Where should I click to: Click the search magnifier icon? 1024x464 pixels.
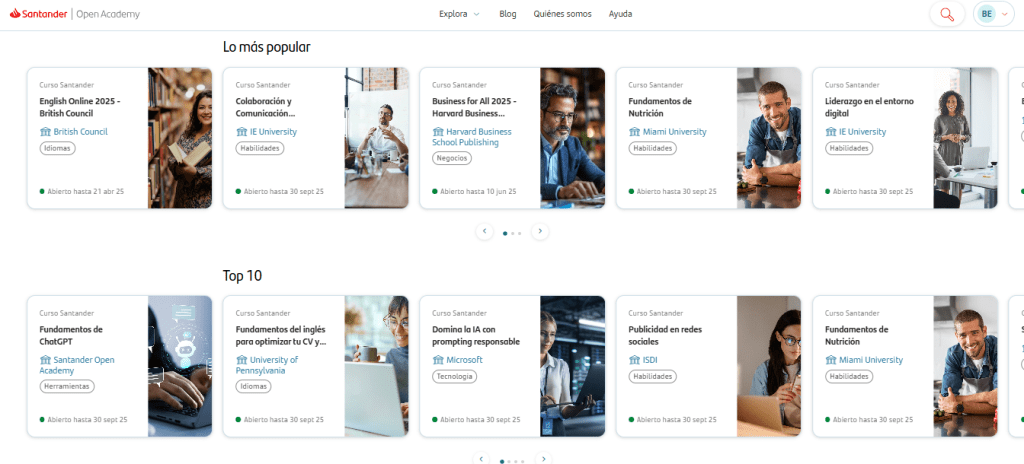945,14
